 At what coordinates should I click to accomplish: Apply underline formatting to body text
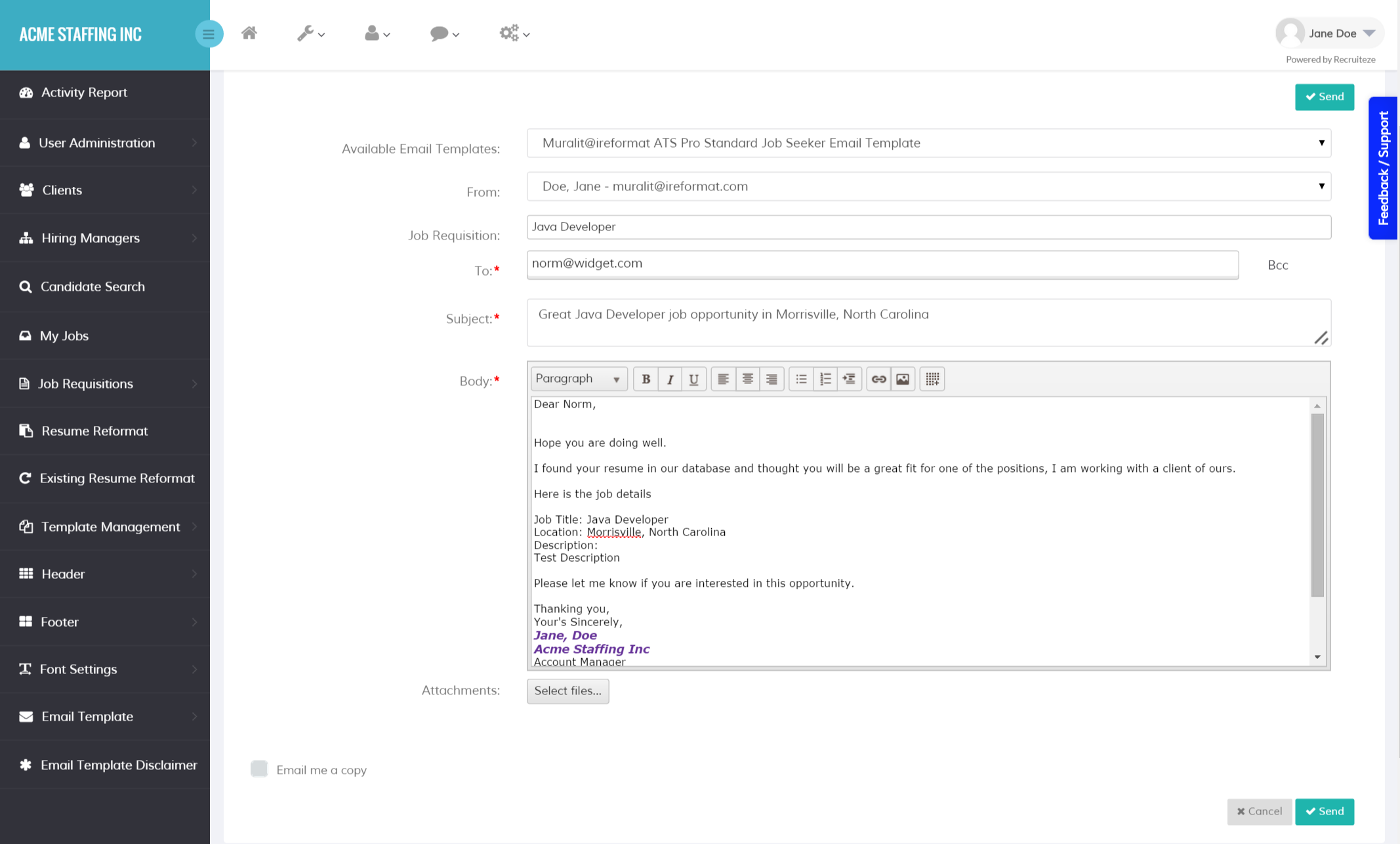point(693,379)
